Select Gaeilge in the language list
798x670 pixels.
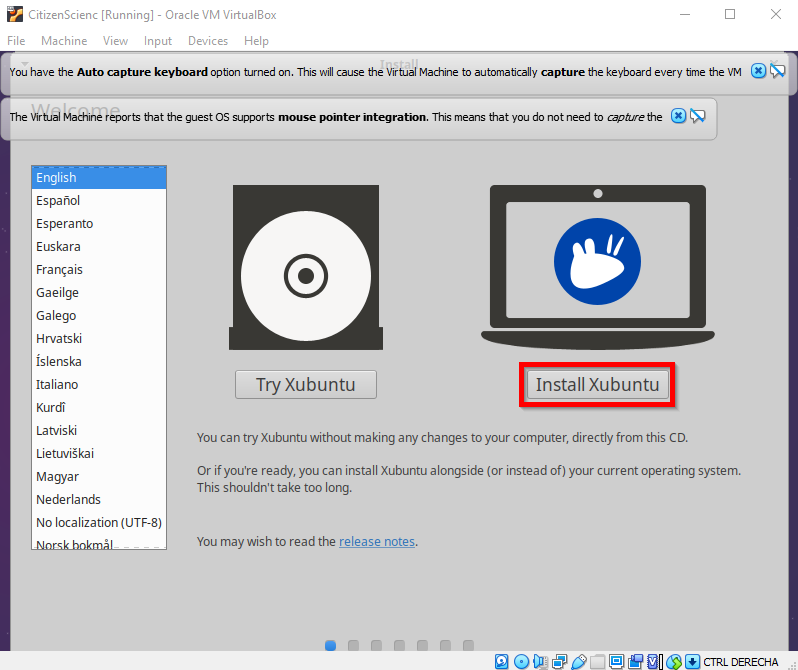[x=99, y=292]
